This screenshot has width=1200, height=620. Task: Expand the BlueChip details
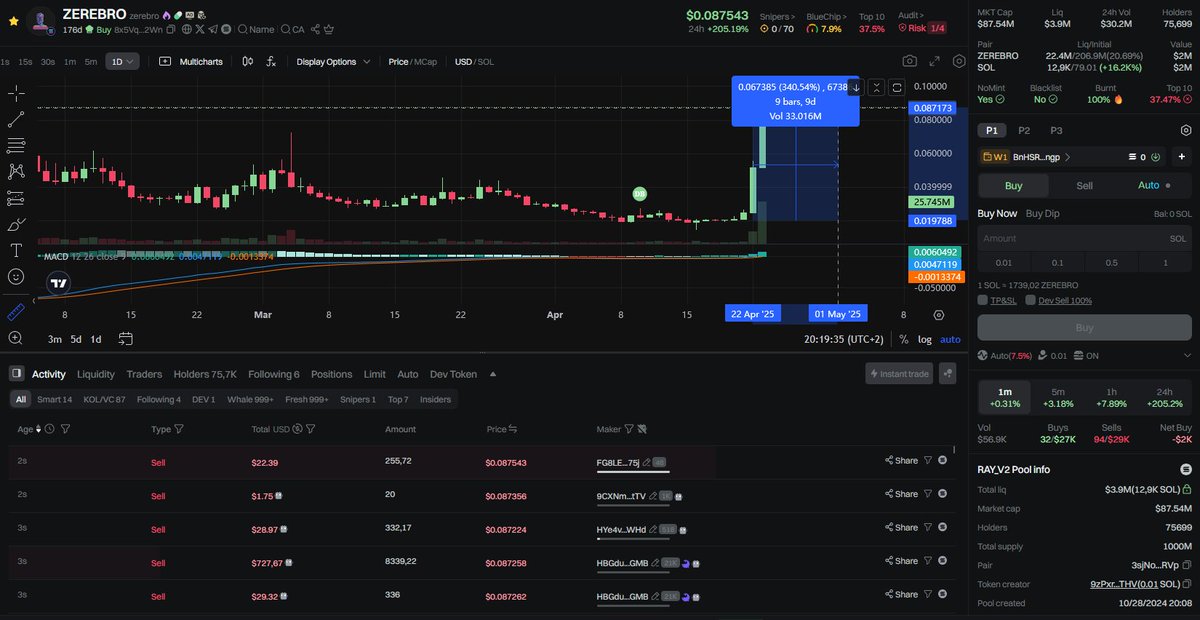click(827, 17)
